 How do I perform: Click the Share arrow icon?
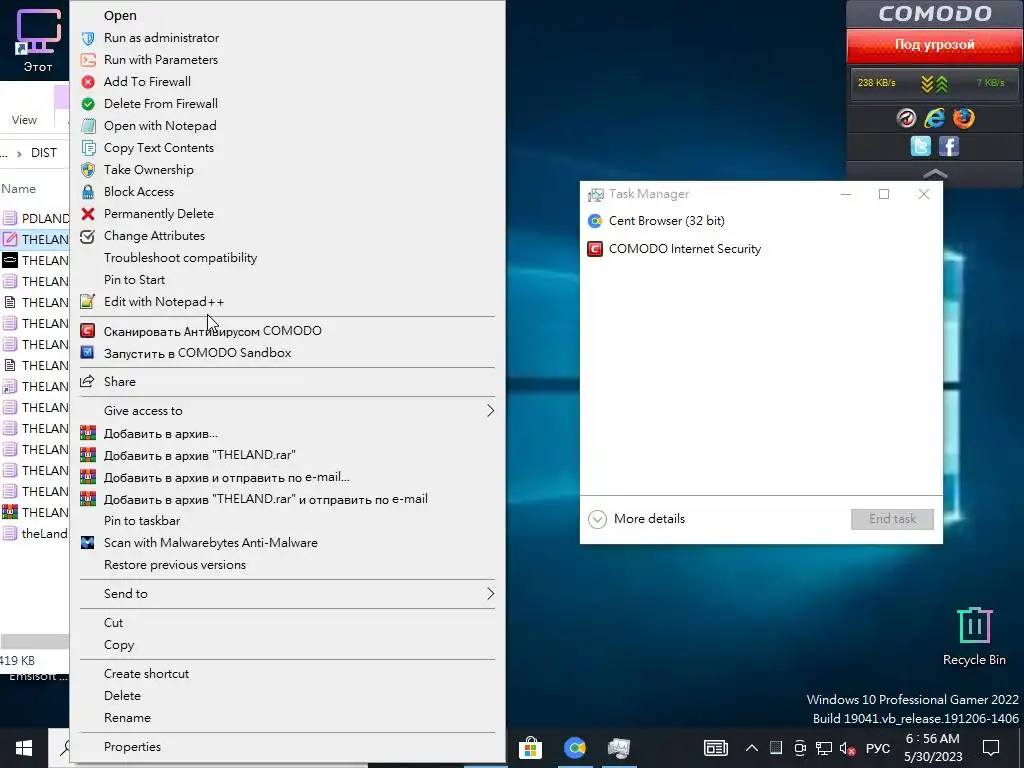click(x=88, y=381)
